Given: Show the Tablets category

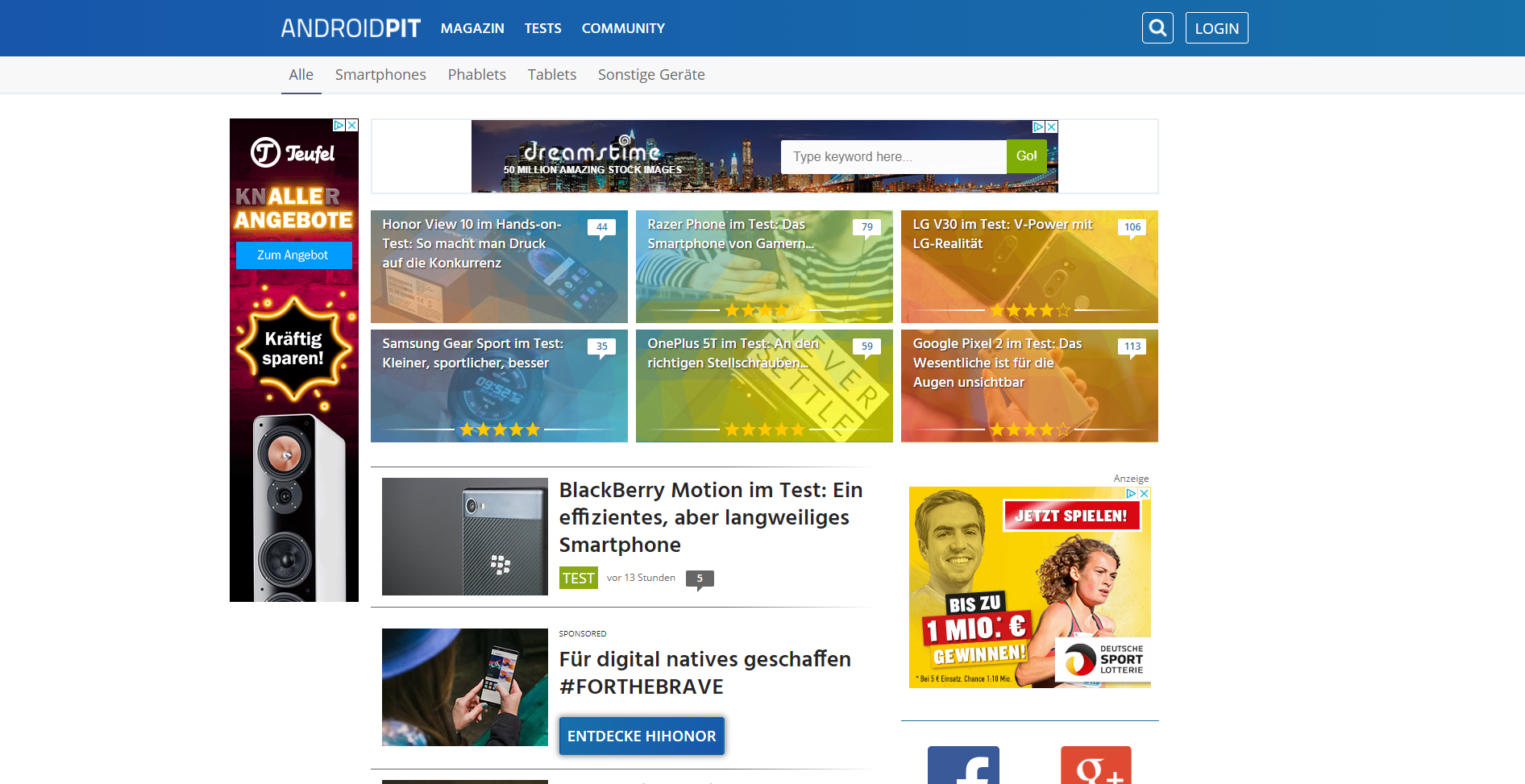Looking at the screenshot, I should click(551, 75).
